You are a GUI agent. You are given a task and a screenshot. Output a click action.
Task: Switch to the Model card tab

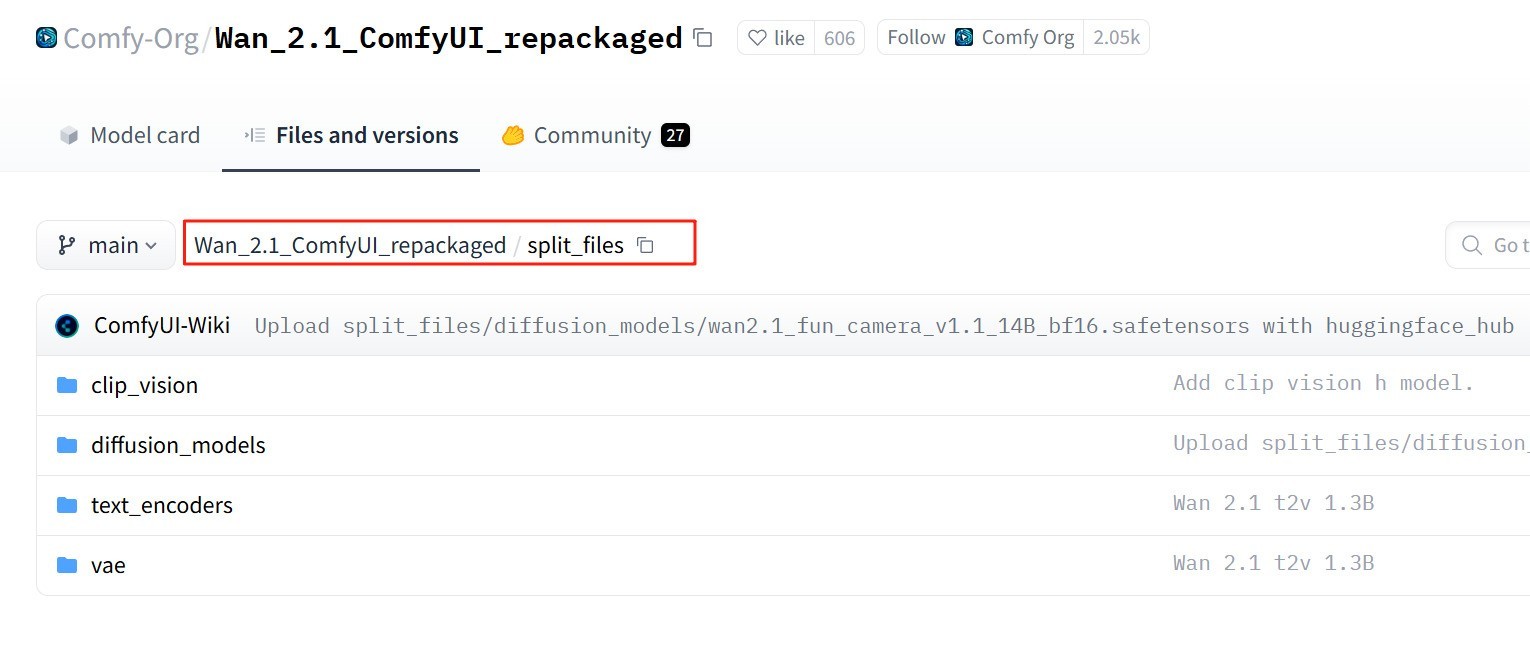130,135
